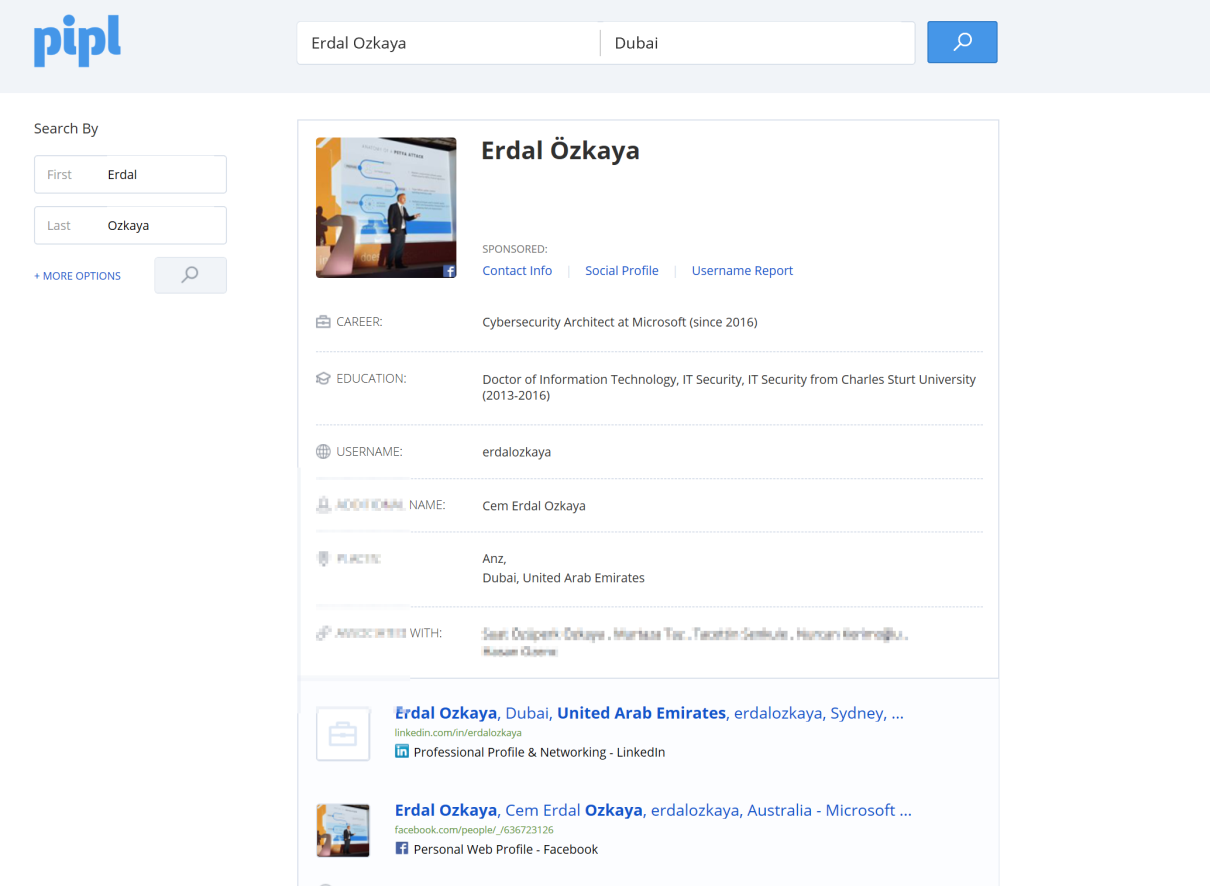Click the erdalozkaya username value
The image size is (1210, 886).
(516, 452)
